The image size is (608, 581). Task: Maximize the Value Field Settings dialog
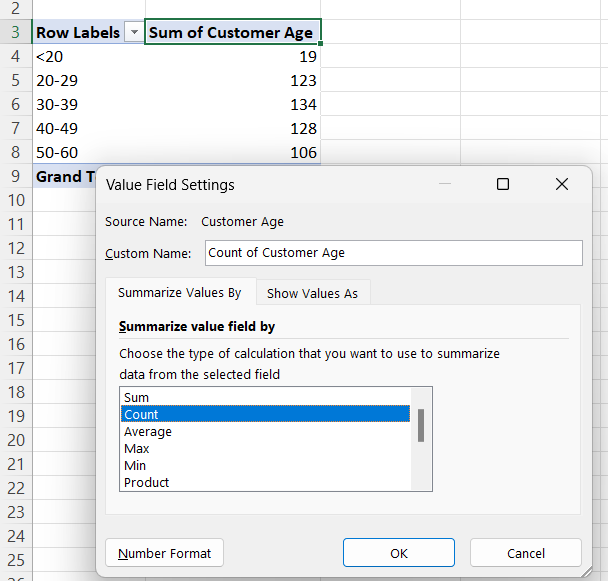click(503, 184)
